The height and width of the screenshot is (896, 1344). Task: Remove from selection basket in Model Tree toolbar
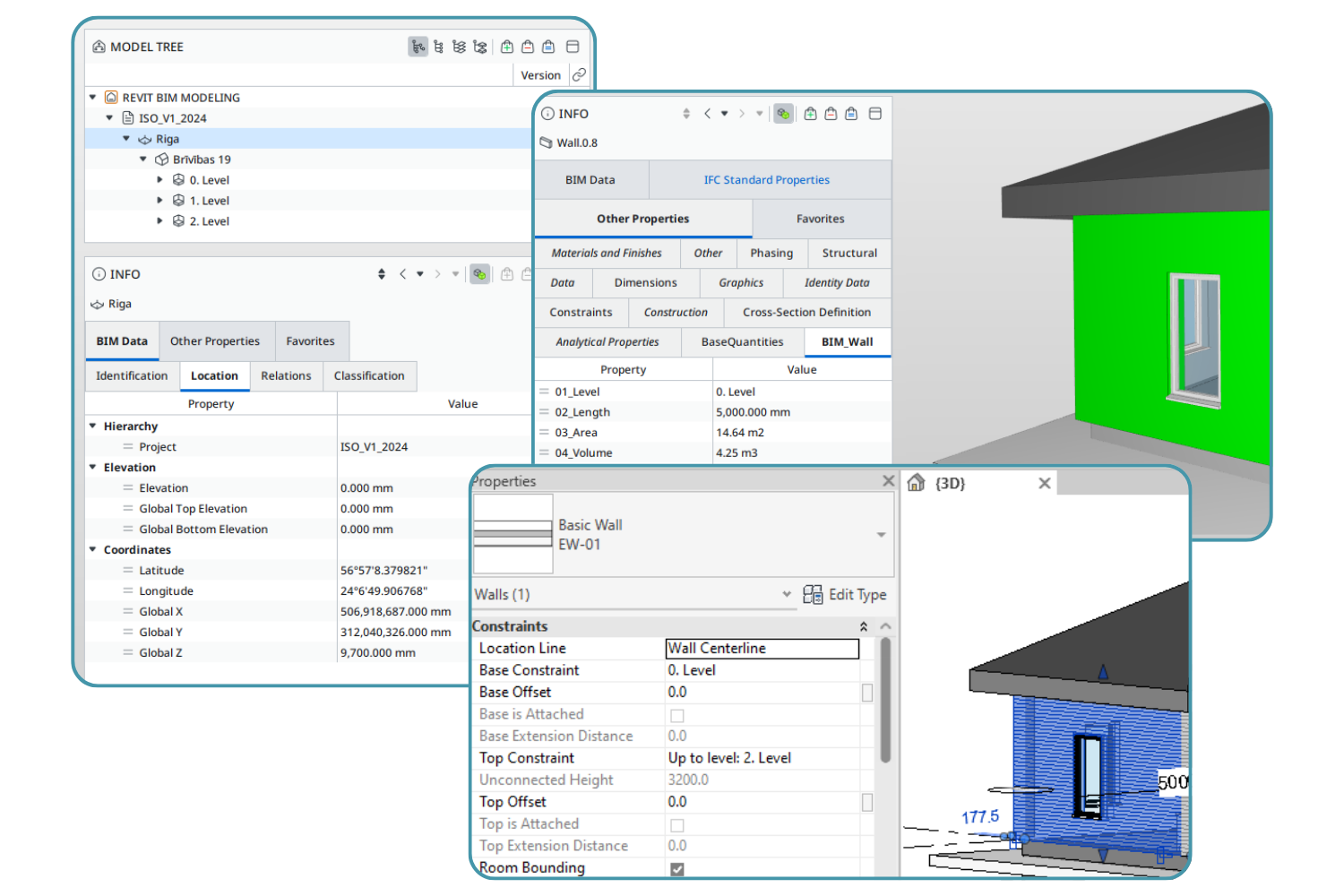point(528,47)
